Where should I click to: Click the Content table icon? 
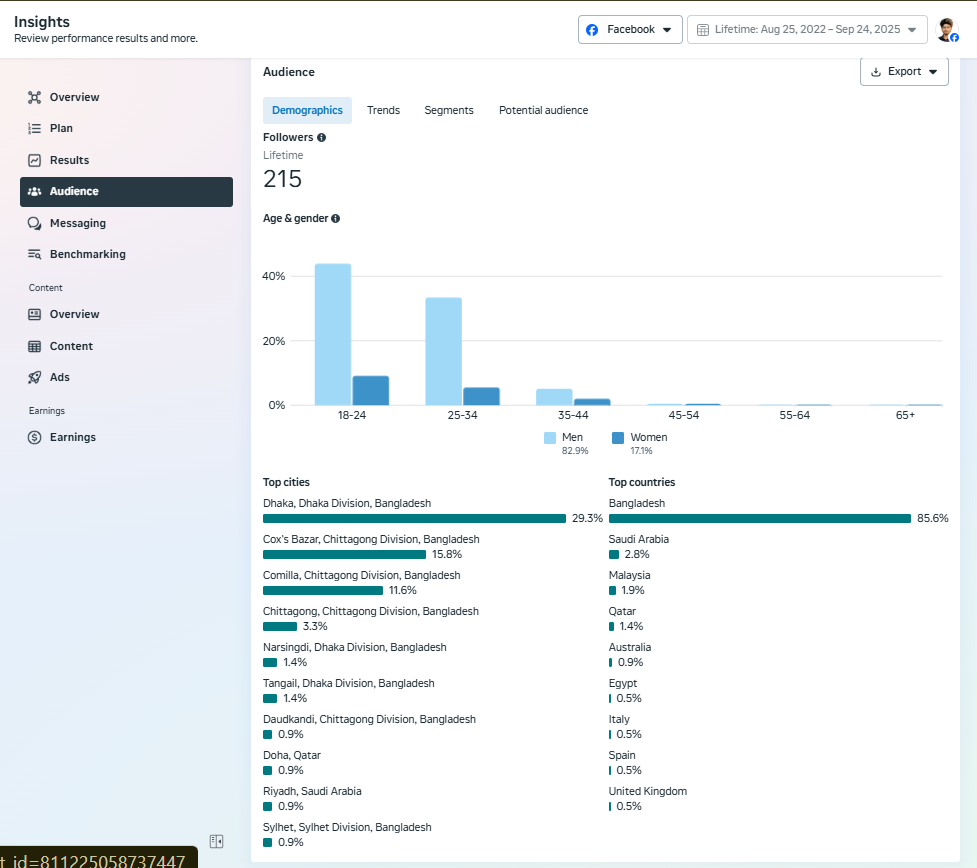[x=35, y=346]
